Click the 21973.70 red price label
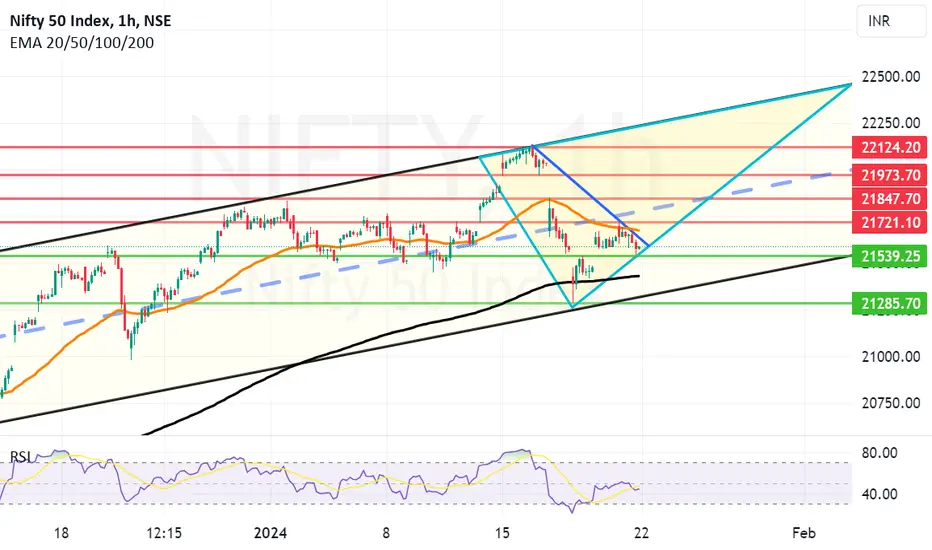This screenshot has height=550, width=932. 889,175
